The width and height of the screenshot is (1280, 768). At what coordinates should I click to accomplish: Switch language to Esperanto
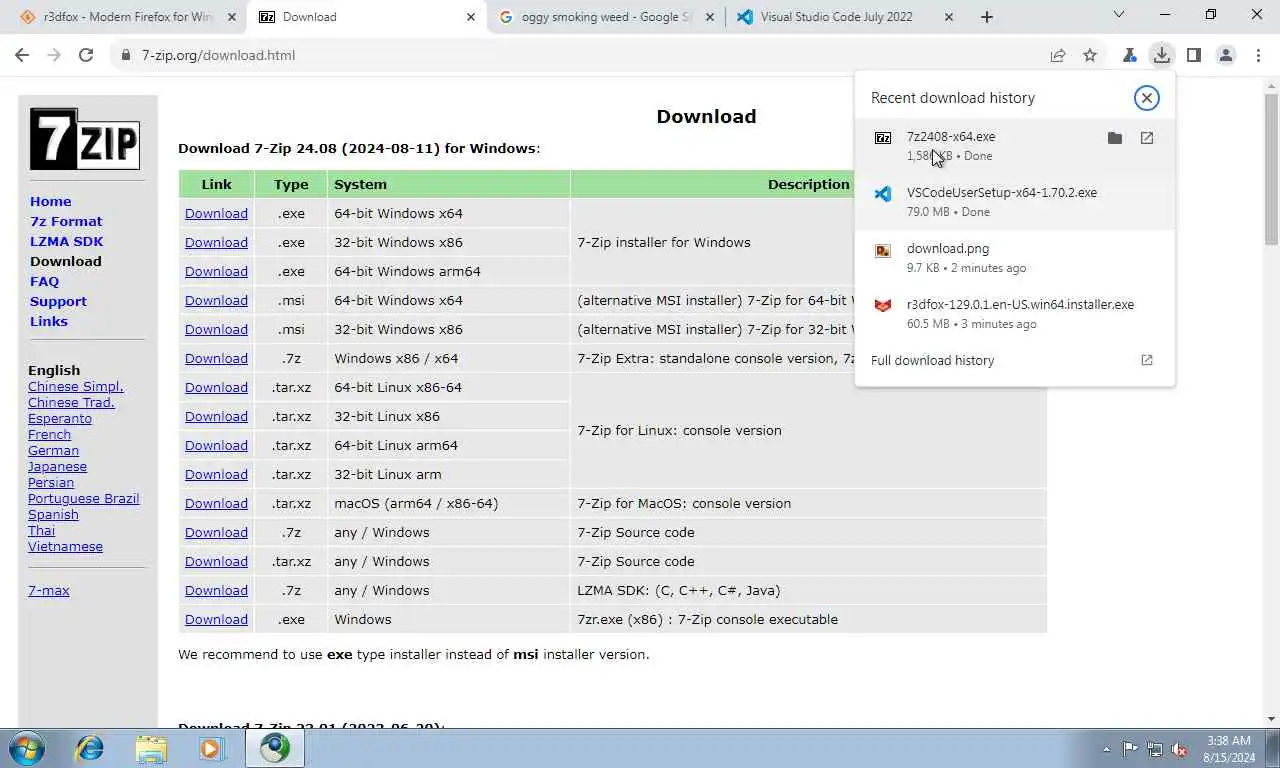60,419
